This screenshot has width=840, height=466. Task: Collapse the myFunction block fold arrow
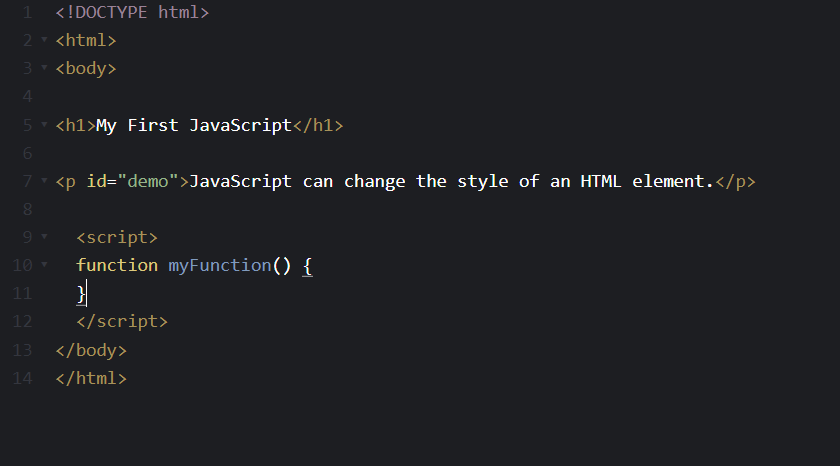(x=44, y=266)
